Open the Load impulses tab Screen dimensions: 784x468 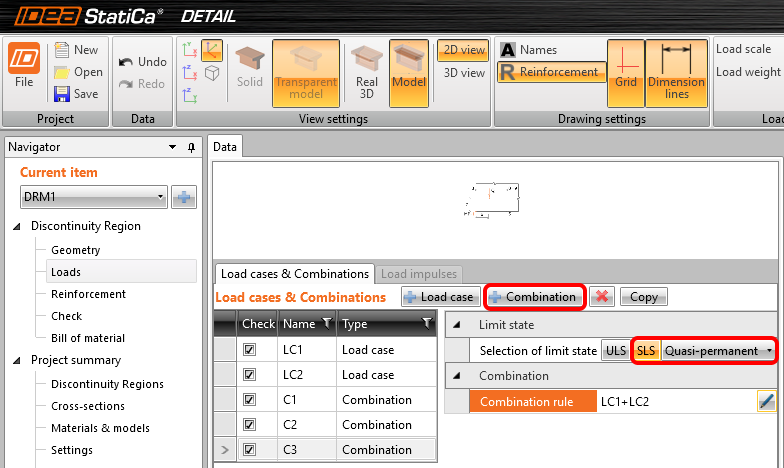point(421,274)
